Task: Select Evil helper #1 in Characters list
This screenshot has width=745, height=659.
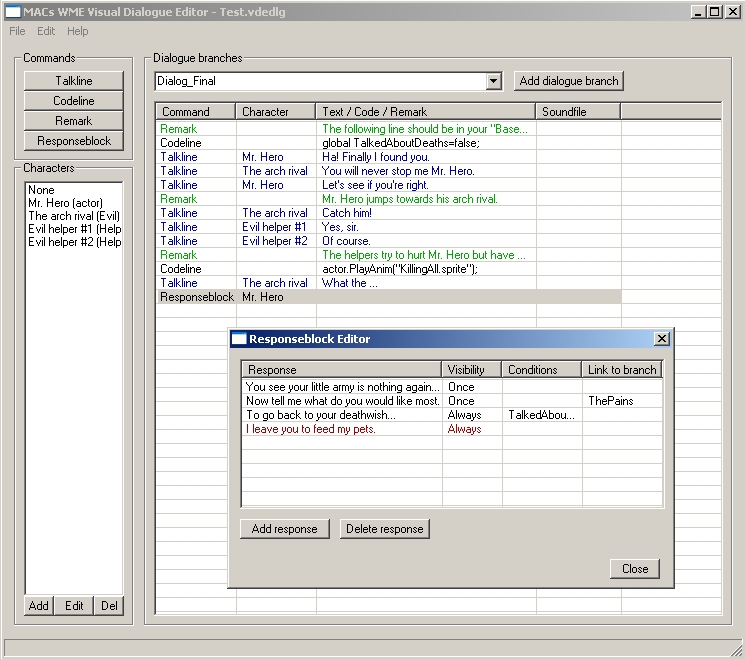Action: [74, 229]
